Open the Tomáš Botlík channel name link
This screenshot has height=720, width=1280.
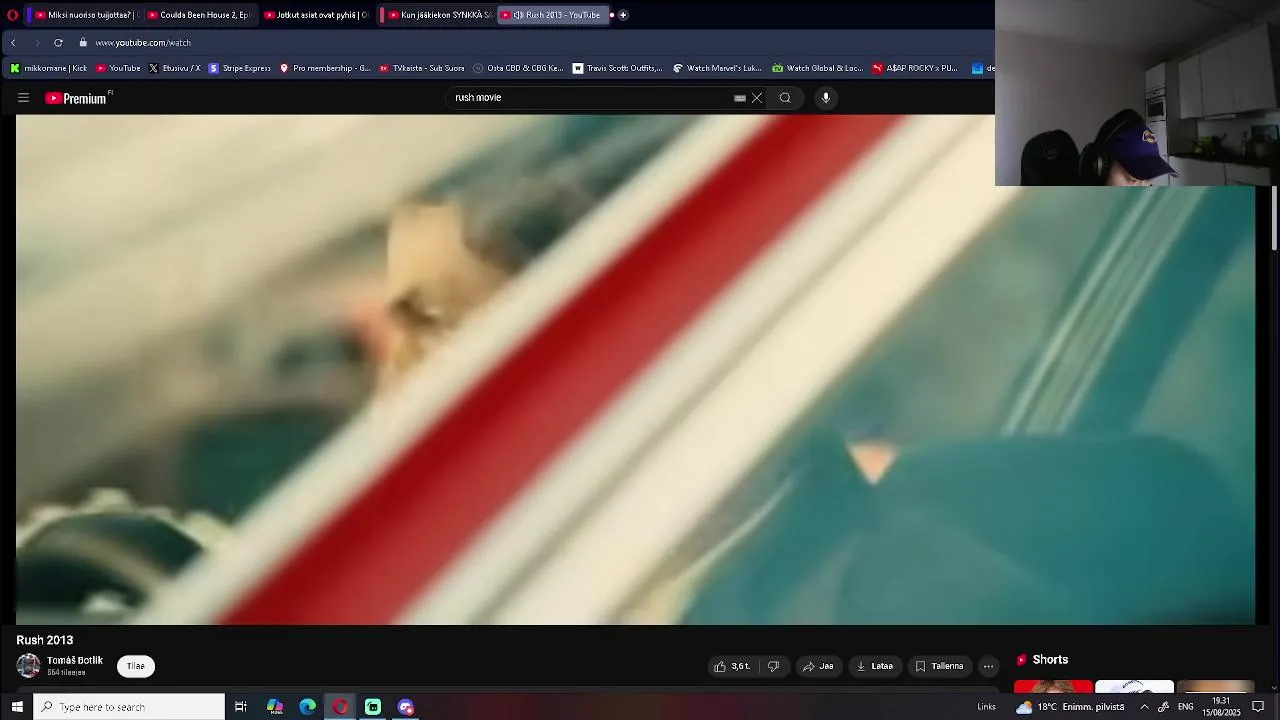(75, 661)
